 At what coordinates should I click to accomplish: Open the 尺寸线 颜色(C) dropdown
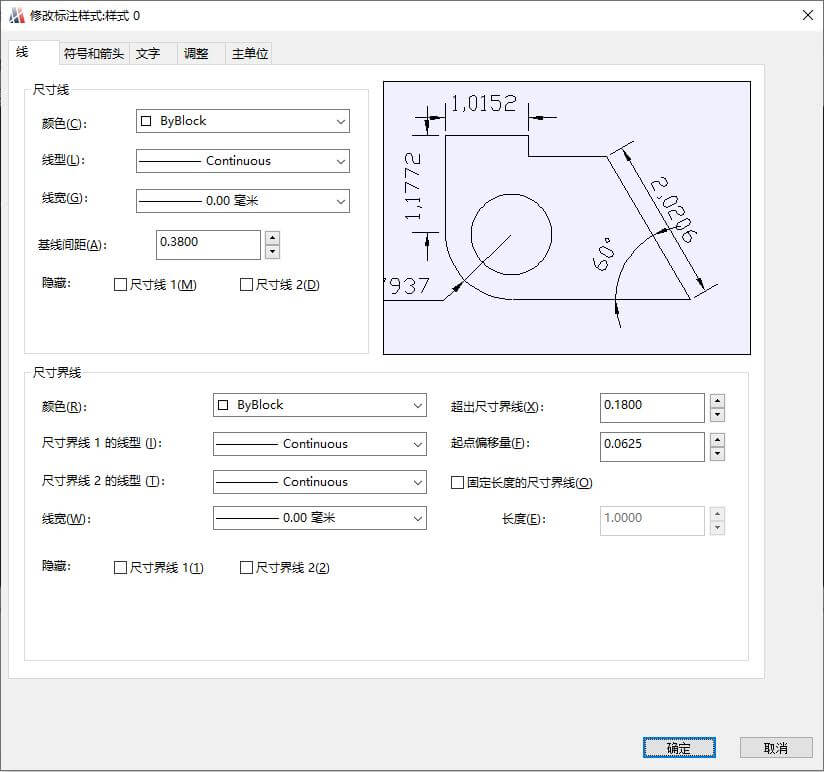(x=243, y=121)
